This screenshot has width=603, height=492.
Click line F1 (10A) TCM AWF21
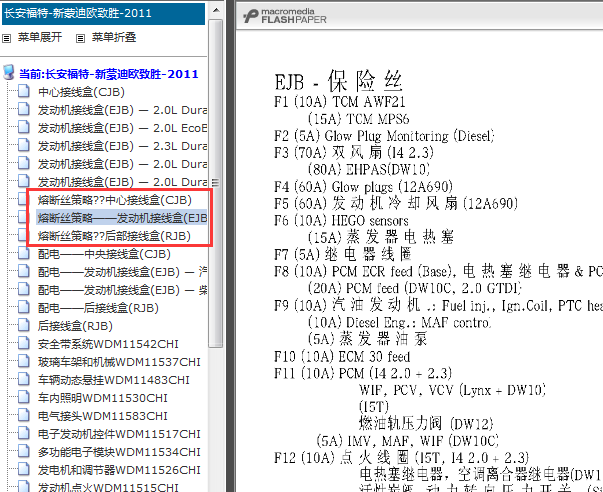coord(340,102)
